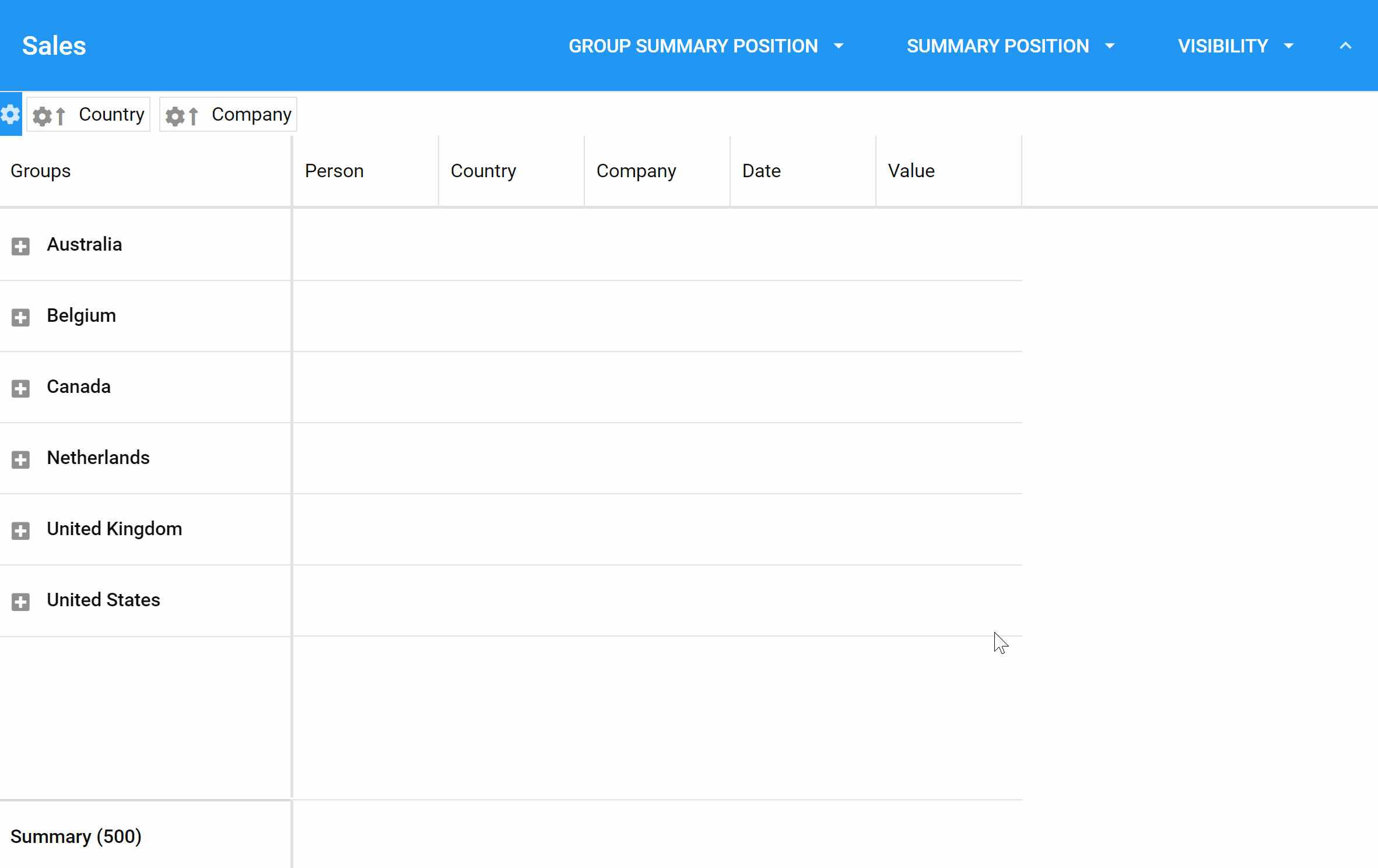This screenshot has width=1378, height=868.
Task: Click the Groups column header
Action: (x=145, y=171)
